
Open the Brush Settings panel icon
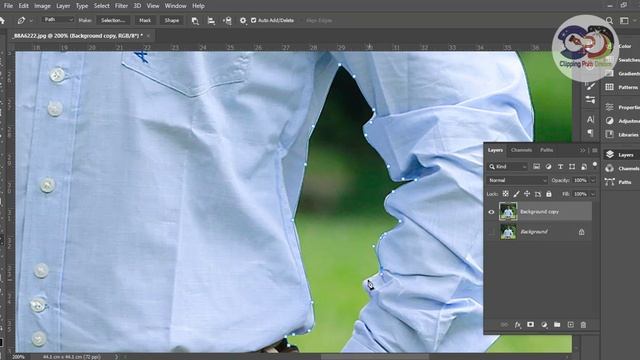pyautogui.click(x=590, y=100)
